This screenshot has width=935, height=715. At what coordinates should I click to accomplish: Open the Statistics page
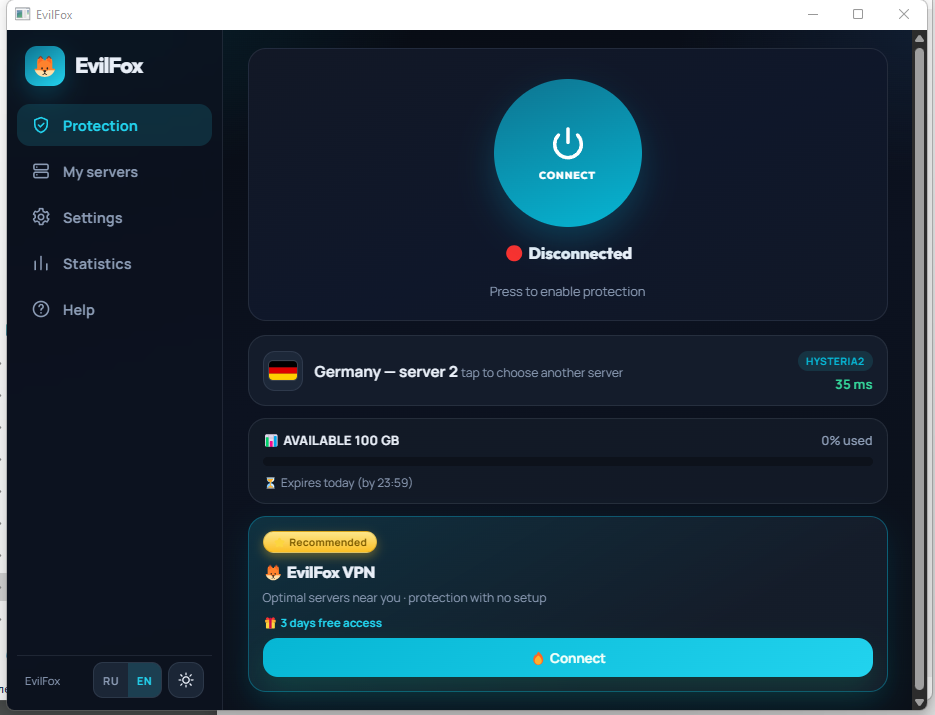[114, 264]
